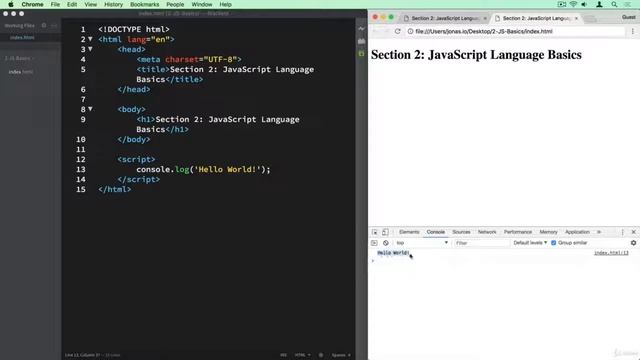The image size is (640, 360).
Task: Show the console sidebar
Action: [x=374, y=243]
